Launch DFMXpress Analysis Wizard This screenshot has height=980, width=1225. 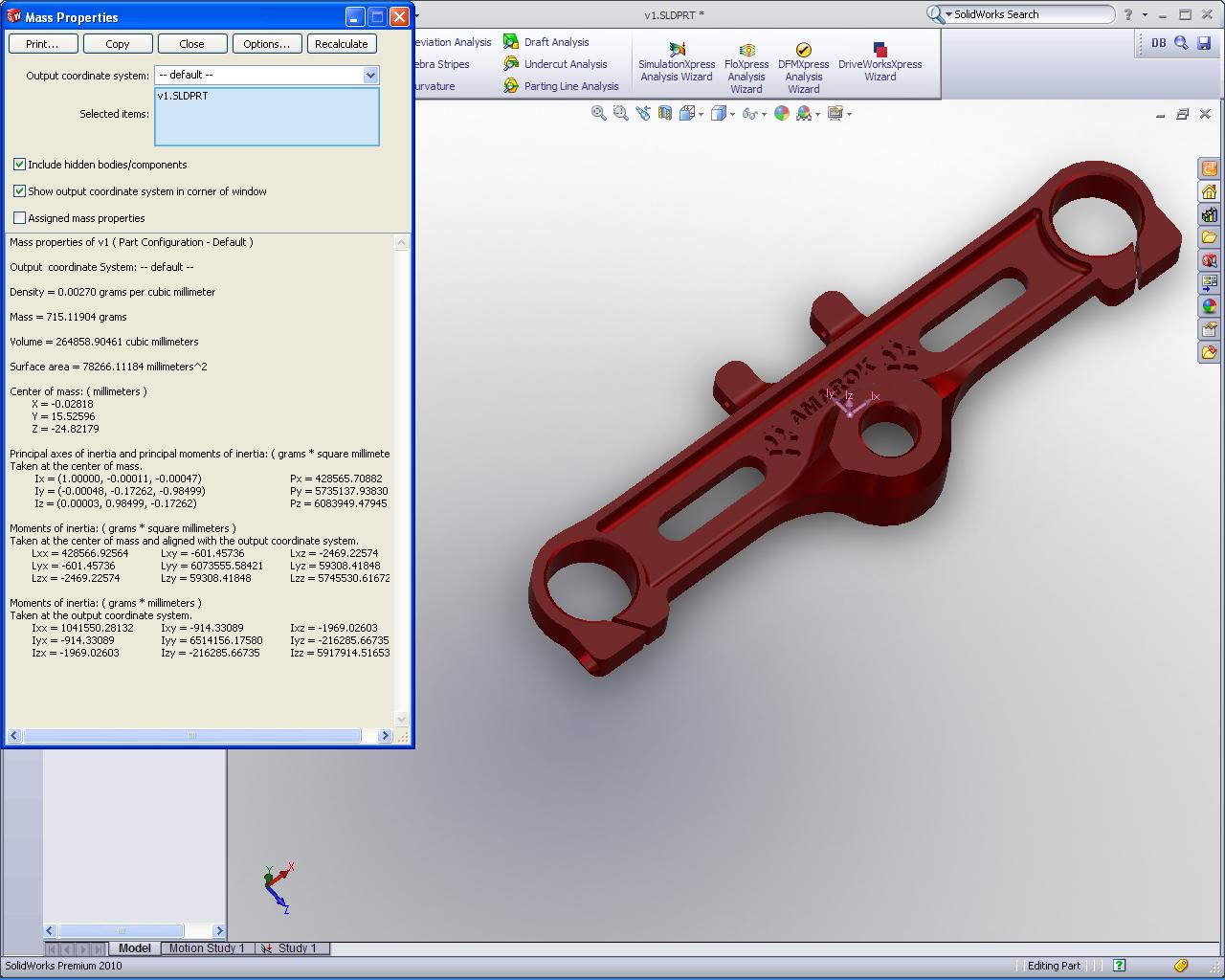(x=804, y=69)
